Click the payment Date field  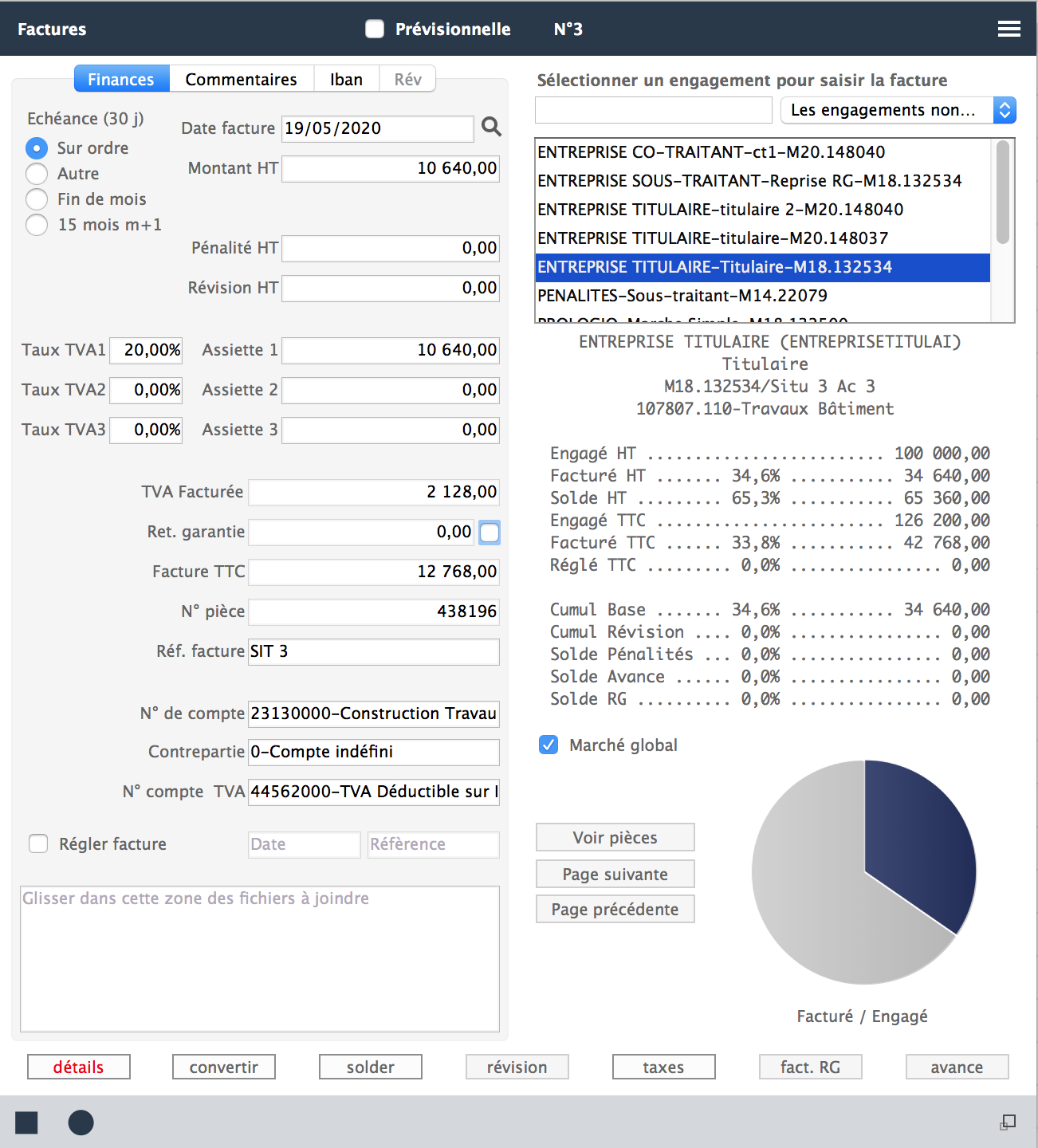305,844
